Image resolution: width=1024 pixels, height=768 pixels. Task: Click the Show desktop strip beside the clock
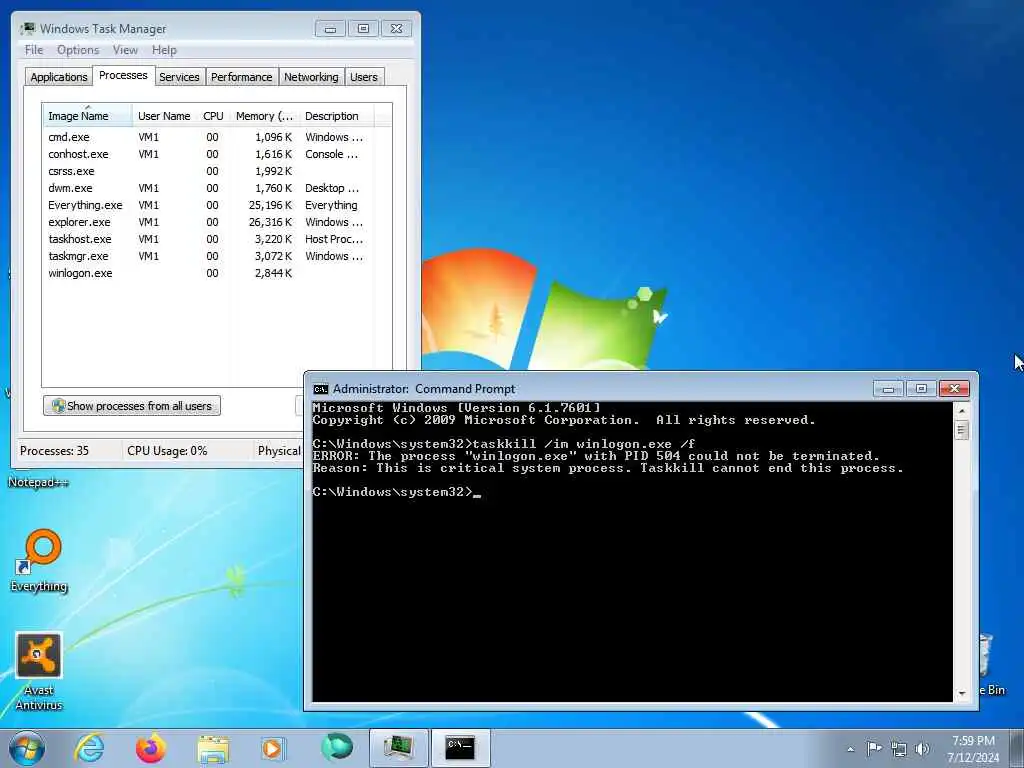tap(1017, 749)
